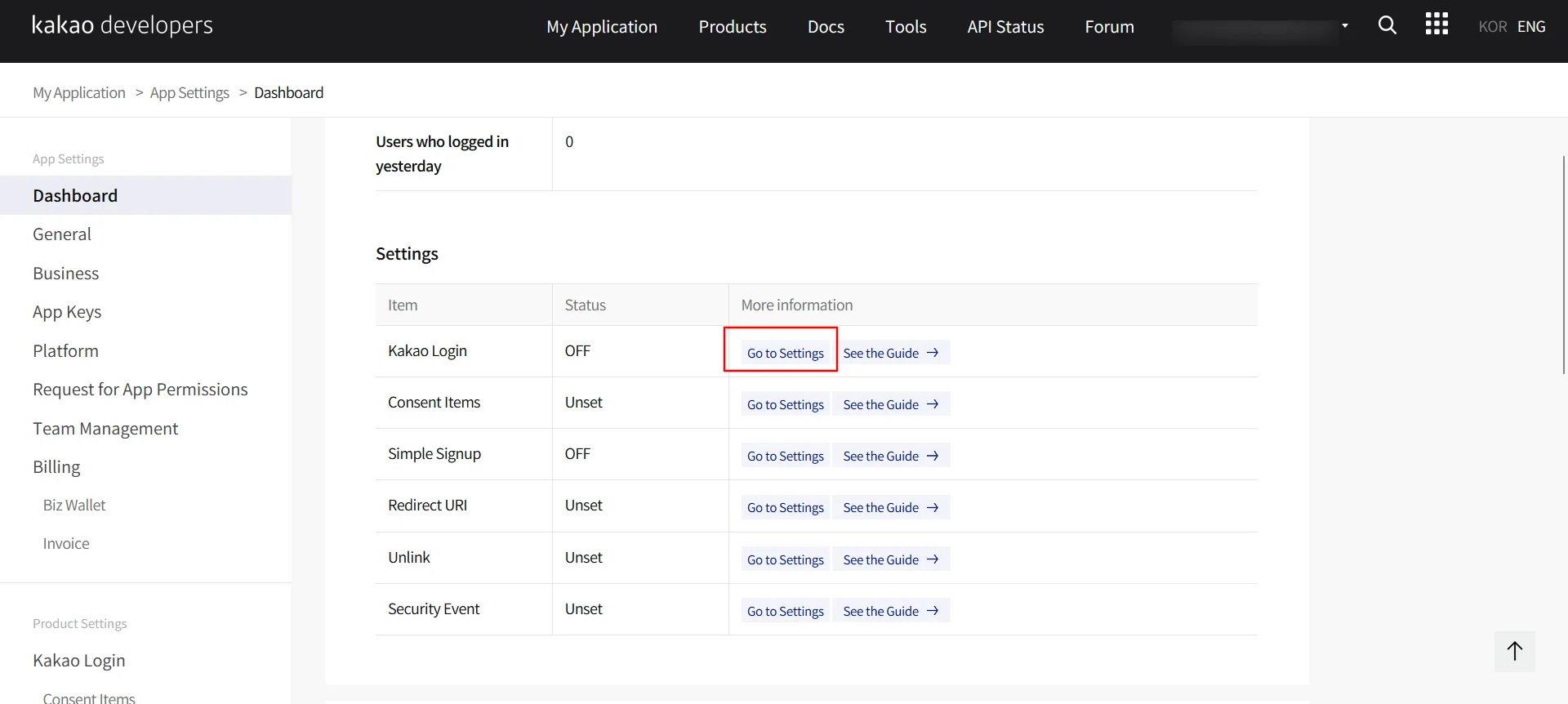This screenshot has width=1568, height=704.
Task: Switch language to KOR
Action: pyautogui.click(x=1492, y=26)
